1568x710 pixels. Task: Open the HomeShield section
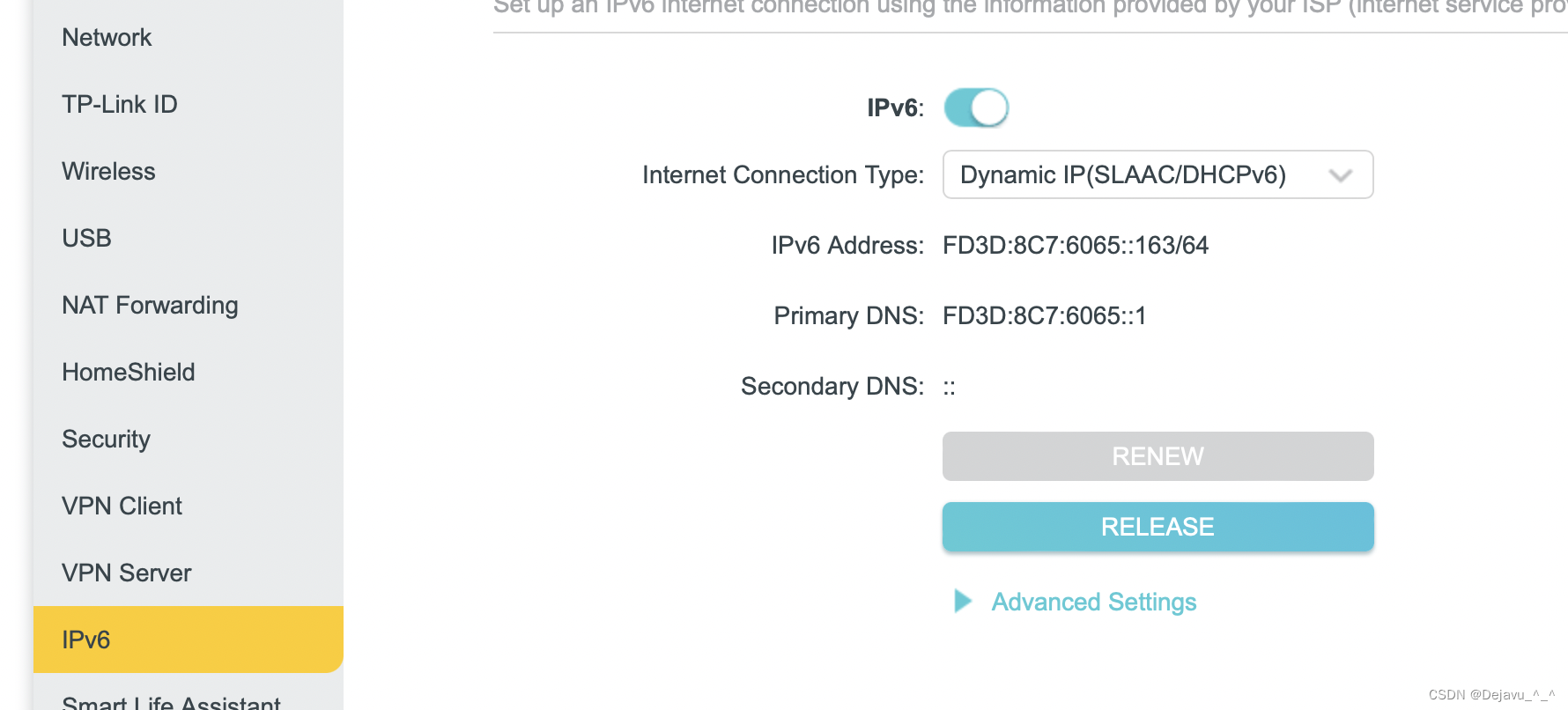pyautogui.click(x=128, y=372)
